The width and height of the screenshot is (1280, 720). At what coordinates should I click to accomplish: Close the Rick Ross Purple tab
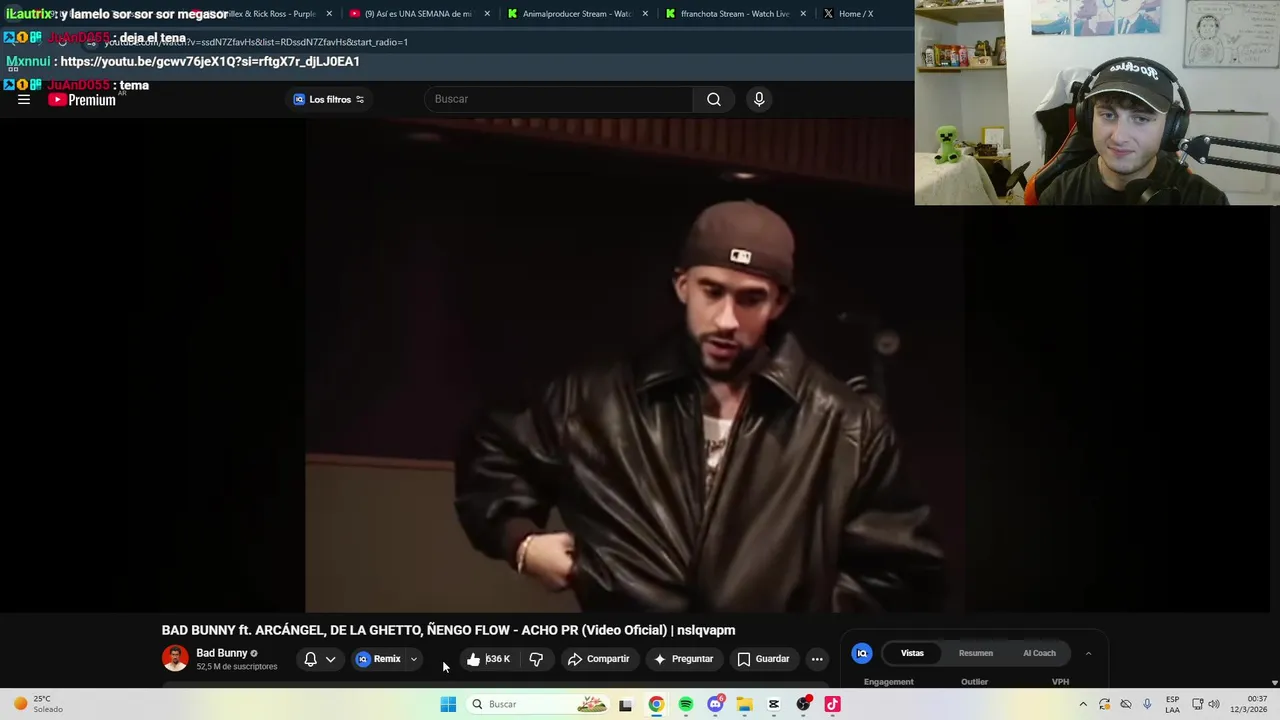coord(329,14)
